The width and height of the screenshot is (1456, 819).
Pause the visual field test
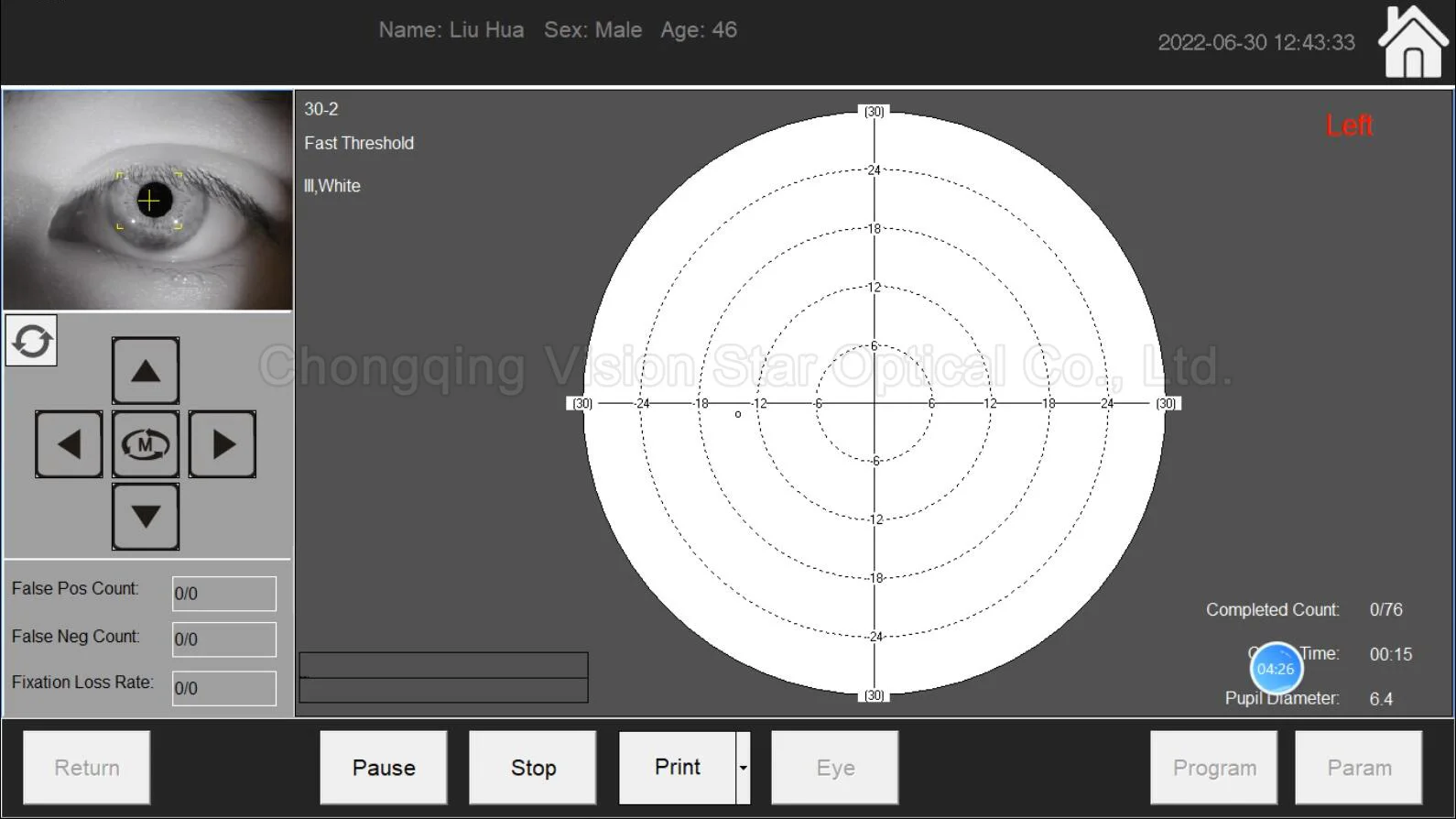(x=384, y=768)
